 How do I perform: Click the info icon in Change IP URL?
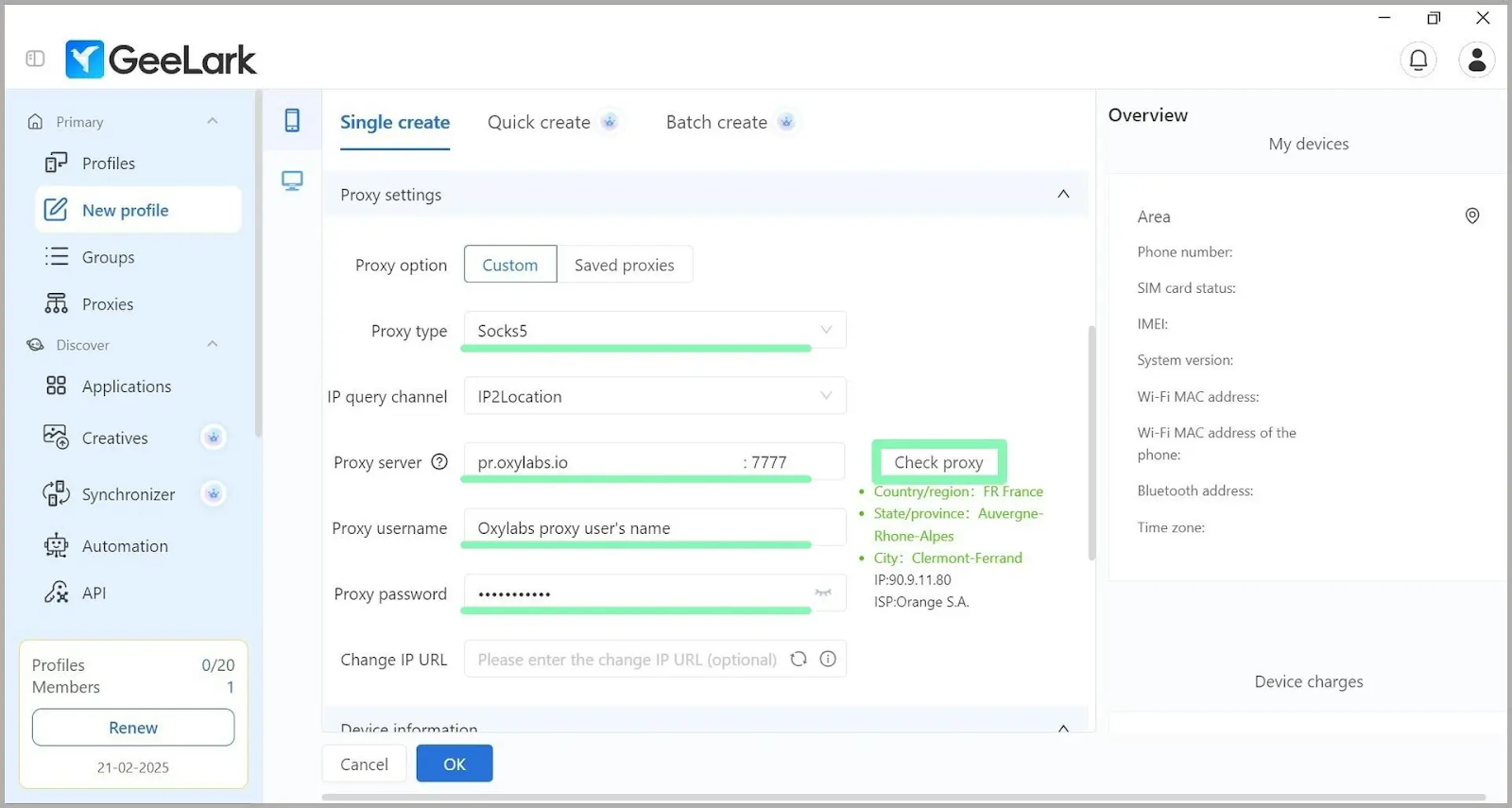point(828,659)
